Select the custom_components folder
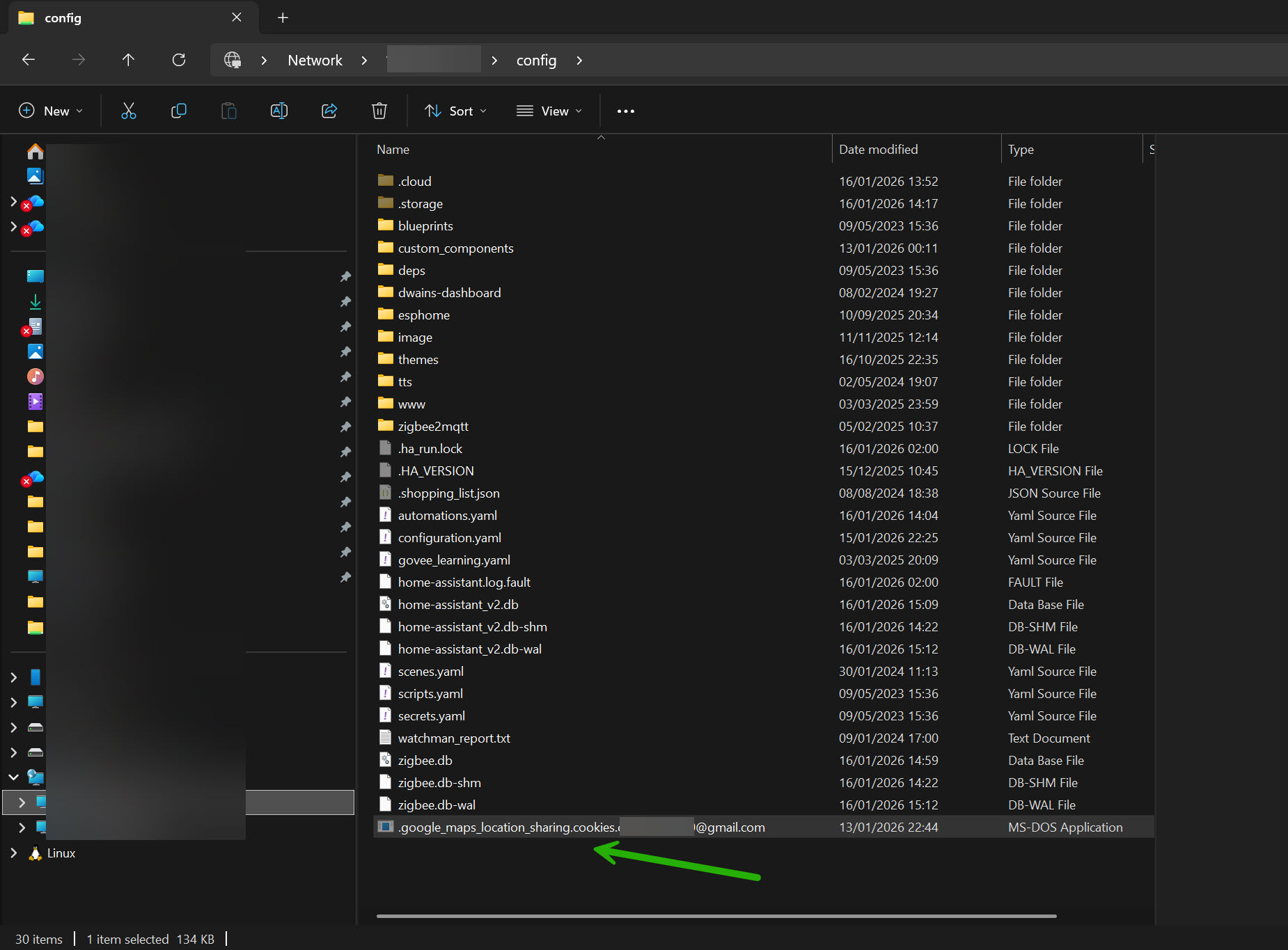Viewport: 1288px width, 950px height. (x=455, y=248)
